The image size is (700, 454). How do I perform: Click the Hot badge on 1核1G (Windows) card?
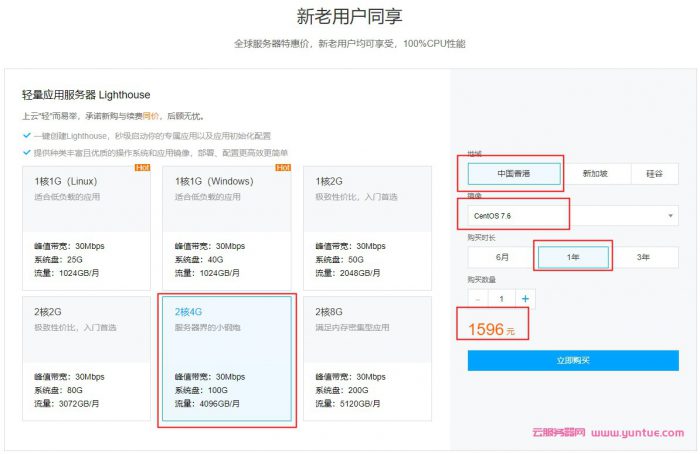pos(283,168)
